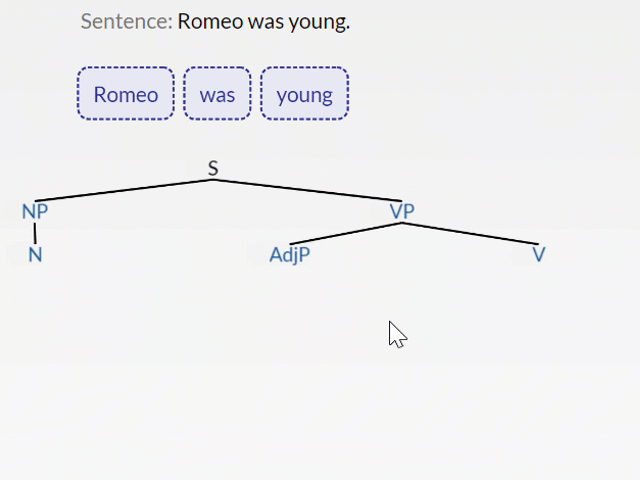This screenshot has width=640, height=480.
Task: Click Romeo in the sentence line
Action: [x=209, y=21]
